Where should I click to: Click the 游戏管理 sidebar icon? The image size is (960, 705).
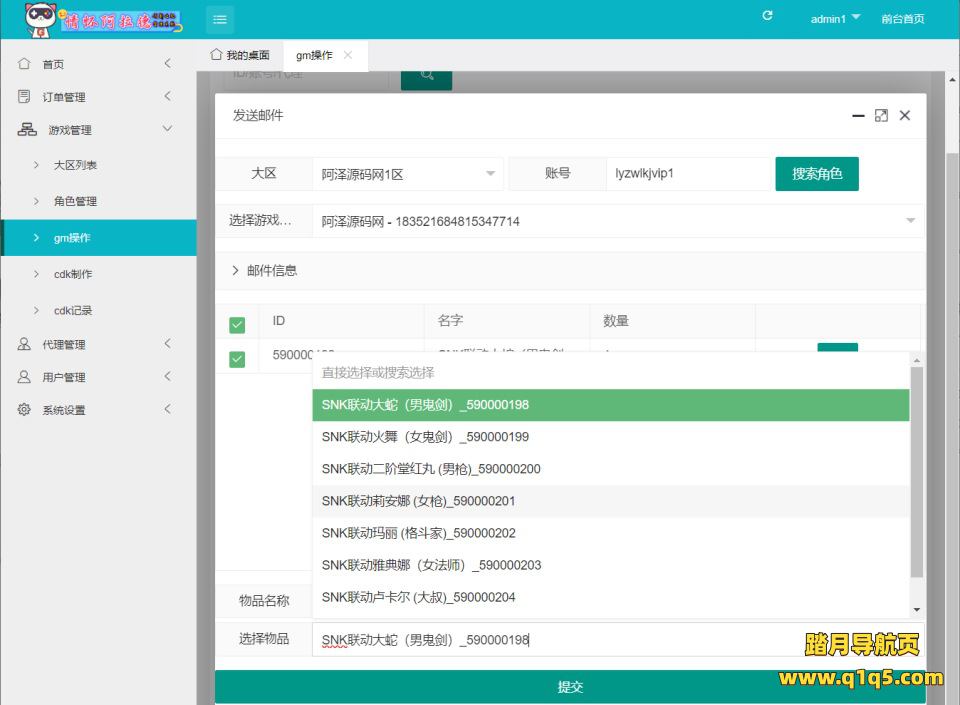tap(27, 130)
